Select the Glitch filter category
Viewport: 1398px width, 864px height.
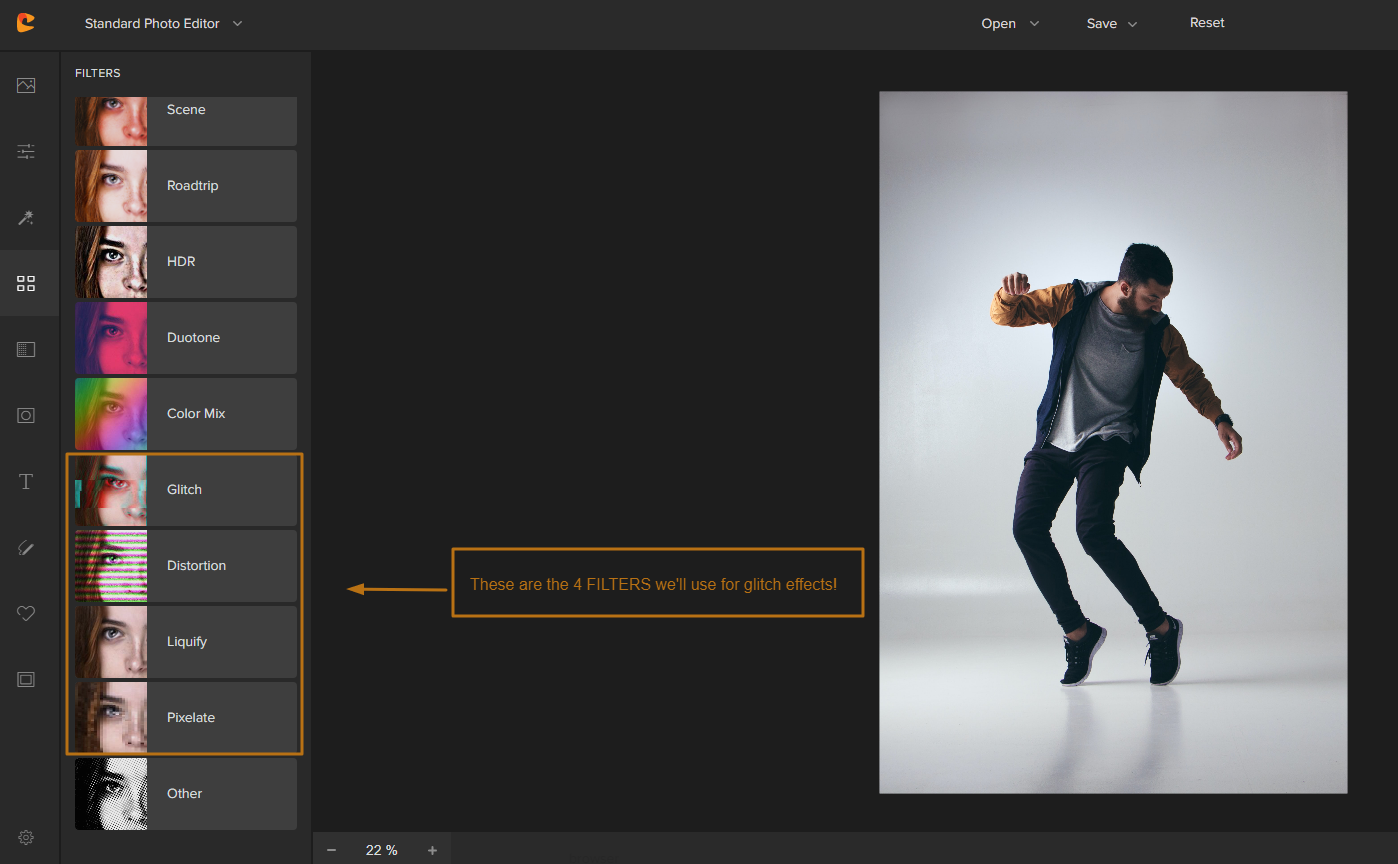click(x=186, y=490)
